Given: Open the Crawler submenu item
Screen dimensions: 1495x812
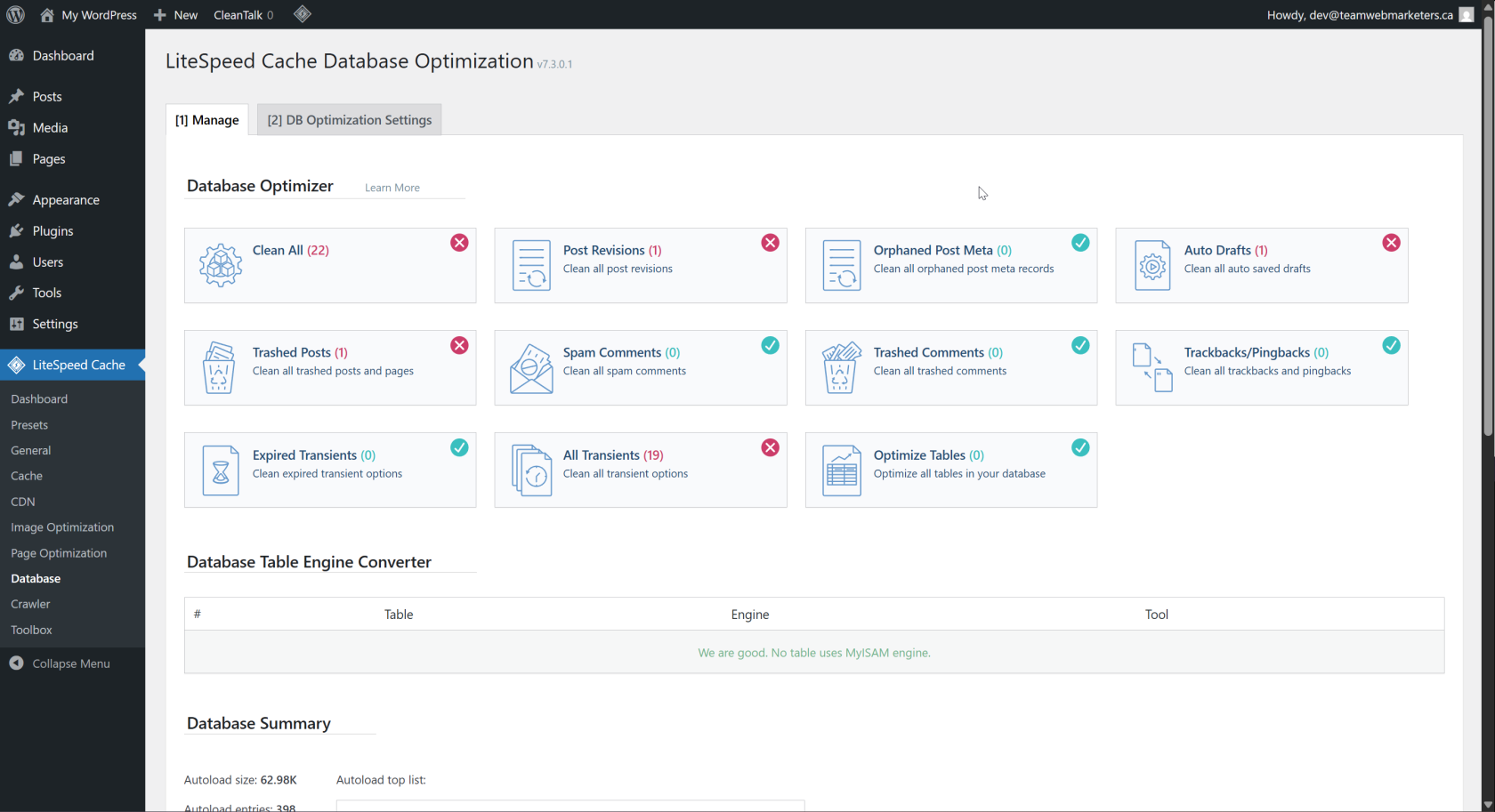Looking at the screenshot, I should coord(30,604).
